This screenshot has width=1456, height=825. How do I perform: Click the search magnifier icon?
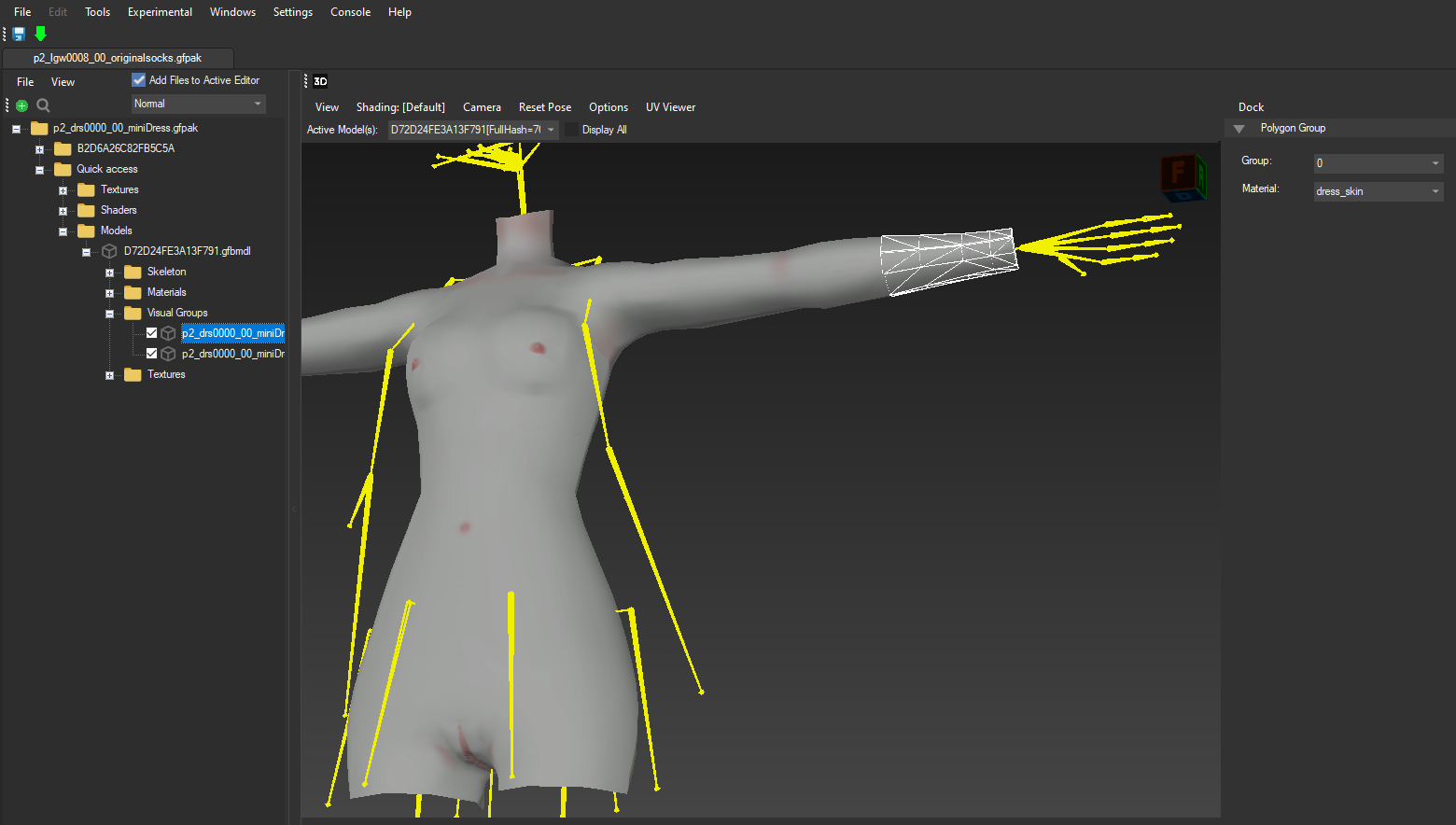click(43, 105)
